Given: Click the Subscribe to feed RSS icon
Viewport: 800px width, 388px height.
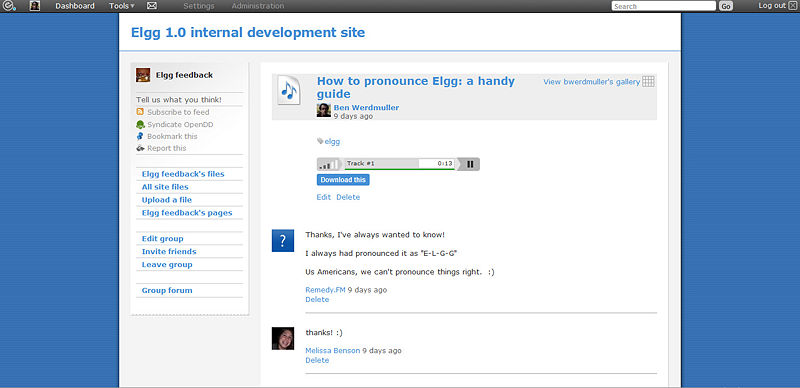Looking at the screenshot, I should tap(140, 112).
